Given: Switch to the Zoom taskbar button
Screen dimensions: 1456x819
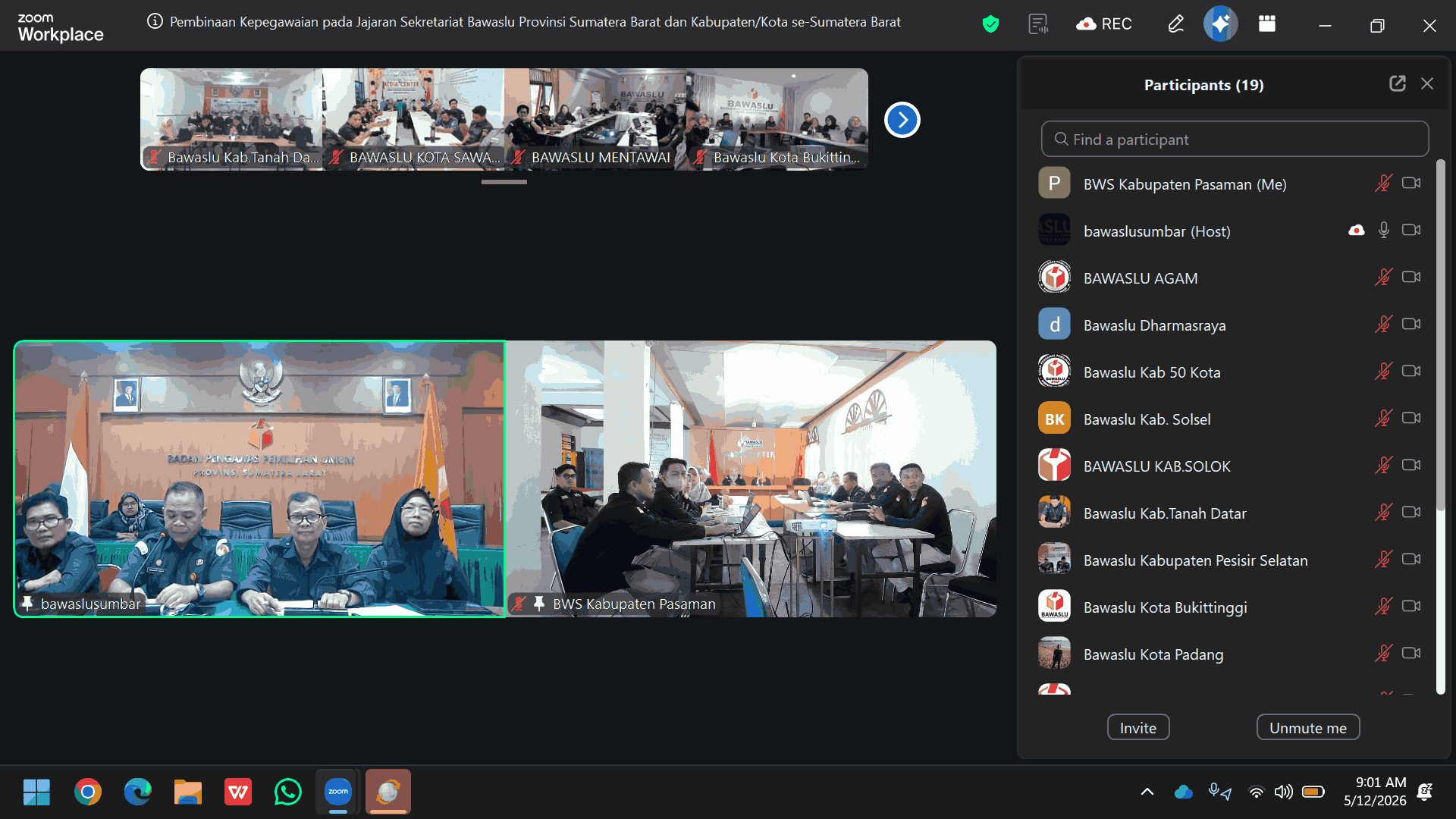Looking at the screenshot, I should tap(338, 792).
